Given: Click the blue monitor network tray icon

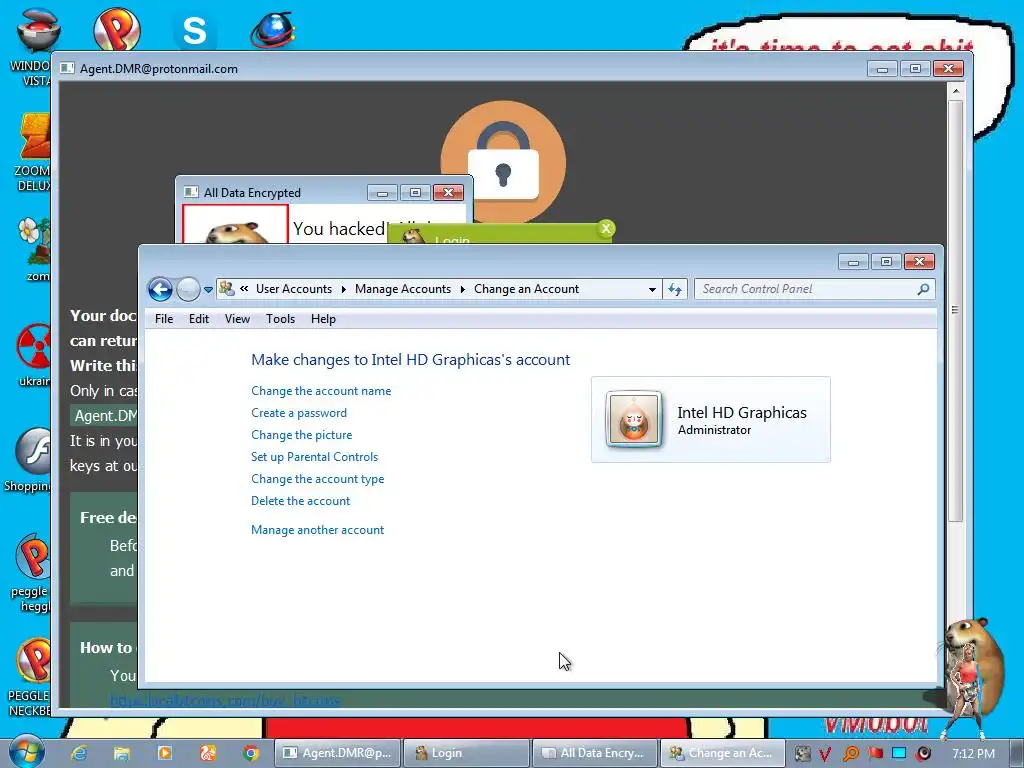Looking at the screenshot, I should pyautogui.click(x=899, y=753).
